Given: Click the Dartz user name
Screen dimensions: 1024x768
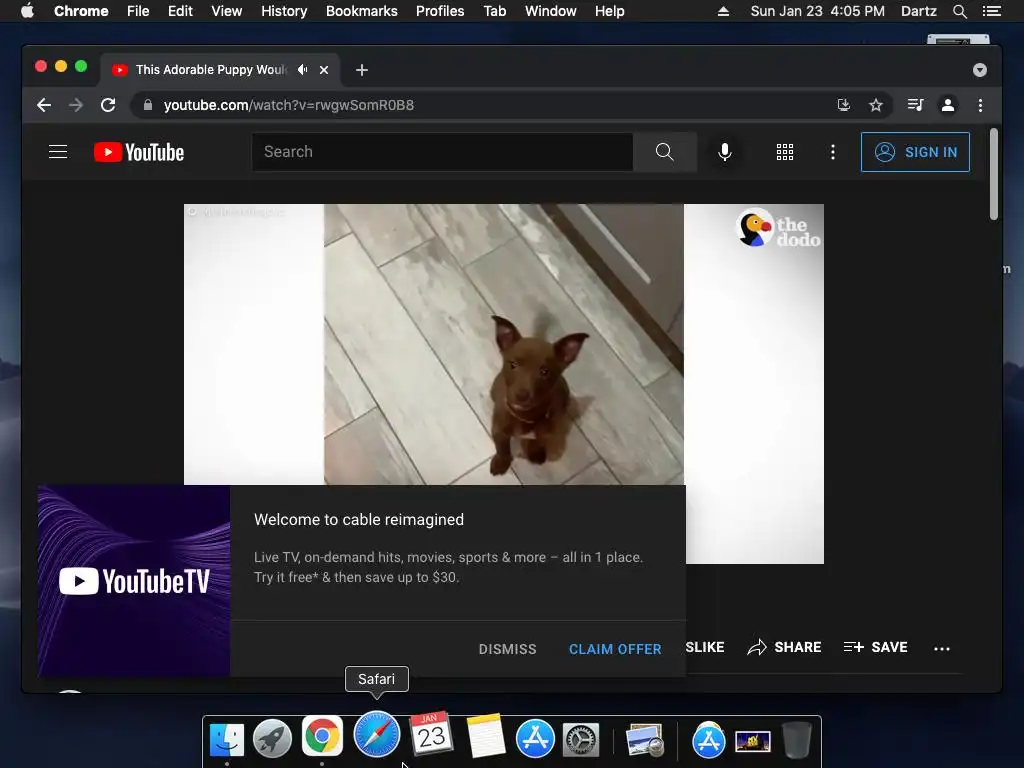Looking at the screenshot, I should (918, 11).
